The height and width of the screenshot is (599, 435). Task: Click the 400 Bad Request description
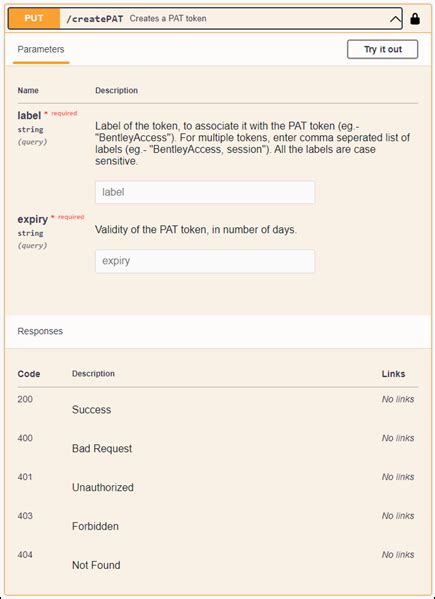tap(102, 448)
